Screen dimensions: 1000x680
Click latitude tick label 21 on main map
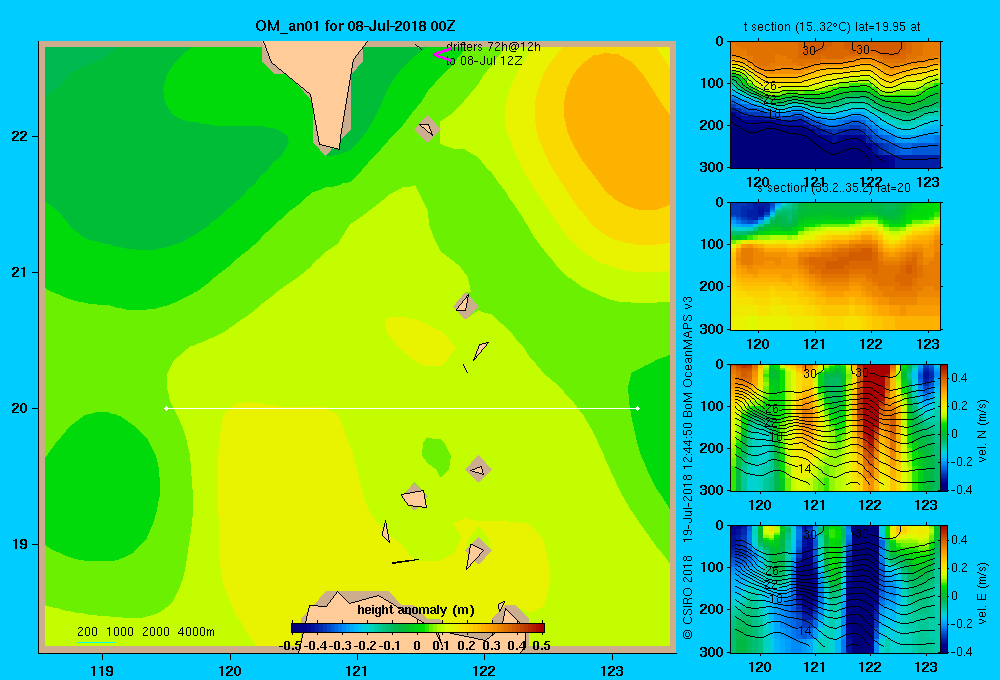tap(19, 272)
